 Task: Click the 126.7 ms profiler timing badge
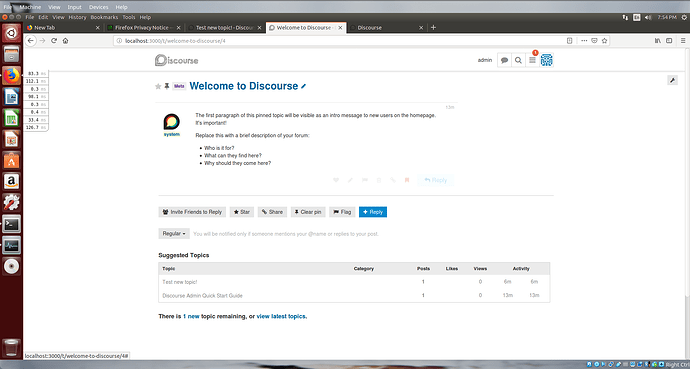(x=37, y=127)
